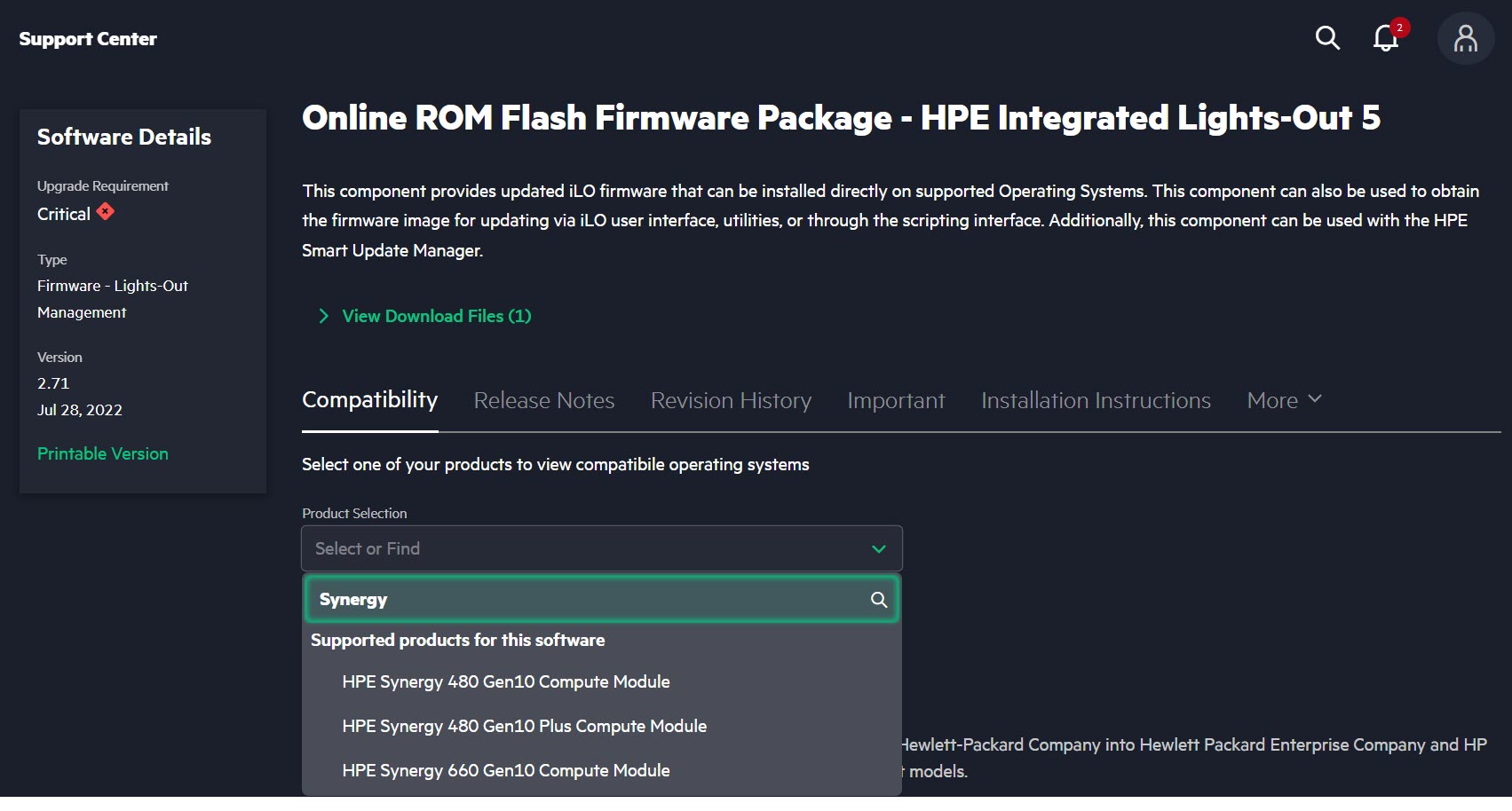Click the Support Center logo text
Viewport: 1512px width, 811px height.
coord(87,39)
